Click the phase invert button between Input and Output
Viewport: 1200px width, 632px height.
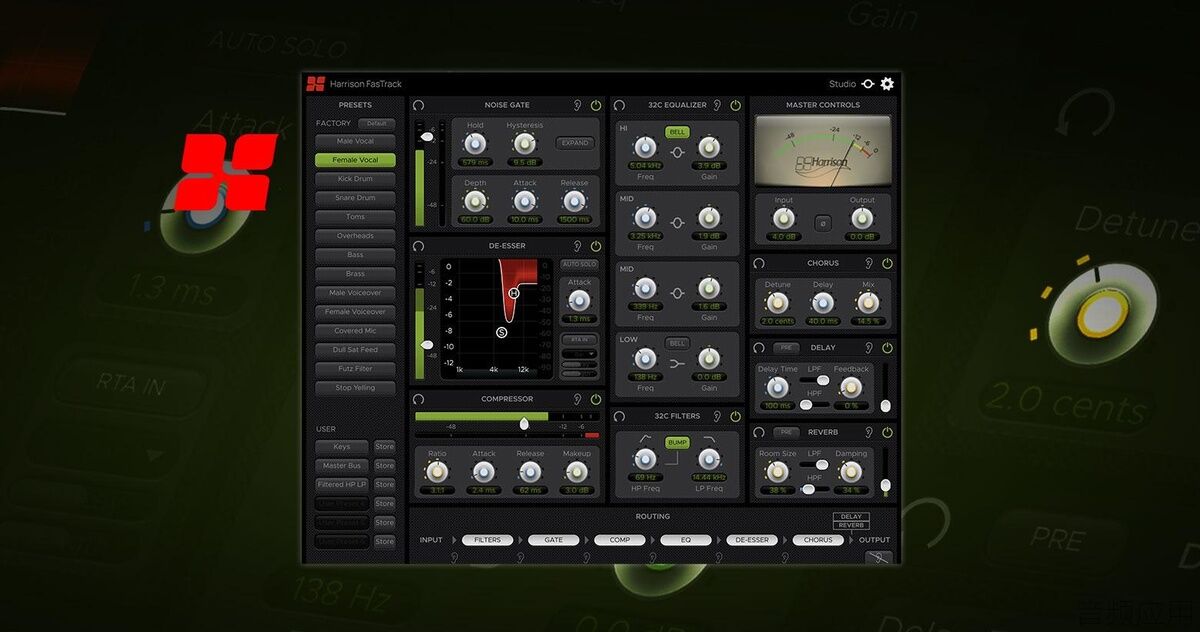point(823,222)
